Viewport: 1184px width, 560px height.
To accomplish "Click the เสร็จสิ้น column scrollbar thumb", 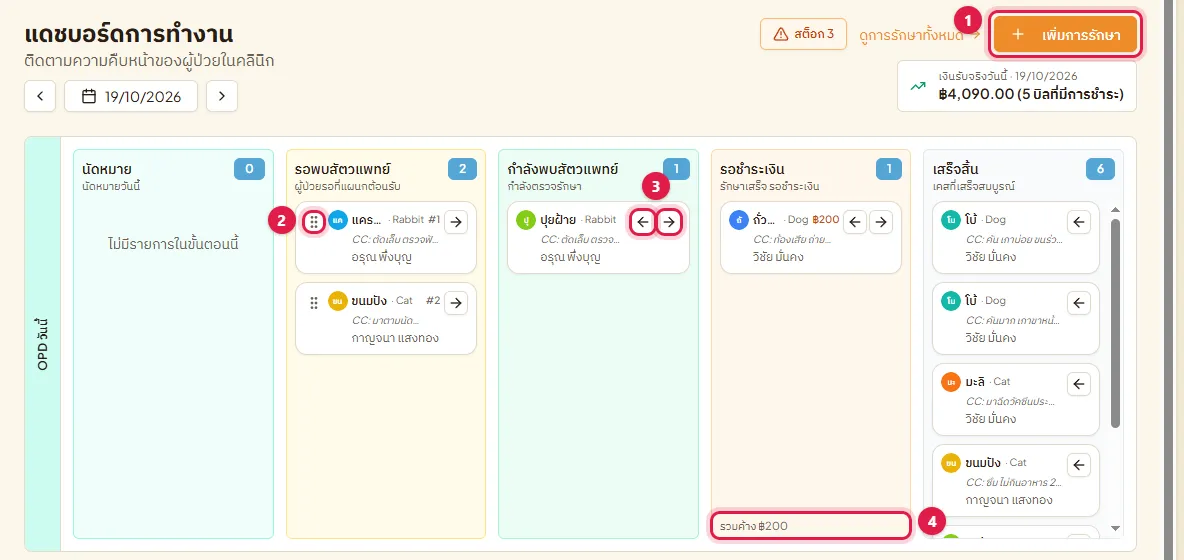I will 1115,323.
